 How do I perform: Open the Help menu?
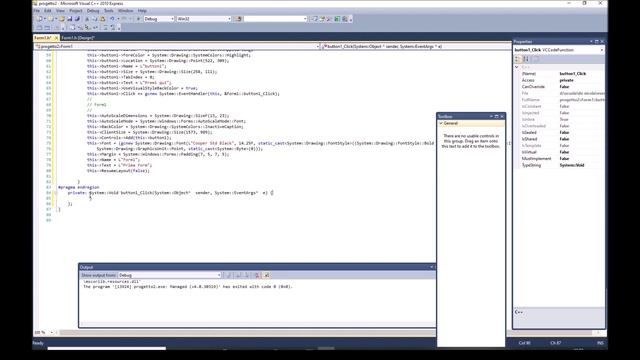[x=142, y=11]
